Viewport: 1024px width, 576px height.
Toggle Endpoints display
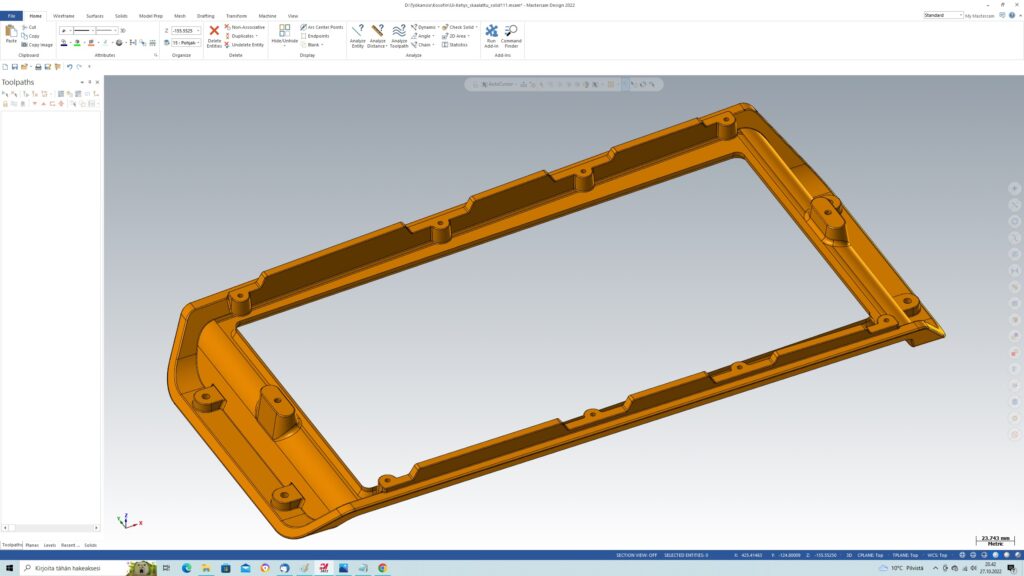pyautogui.click(x=318, y=36)
